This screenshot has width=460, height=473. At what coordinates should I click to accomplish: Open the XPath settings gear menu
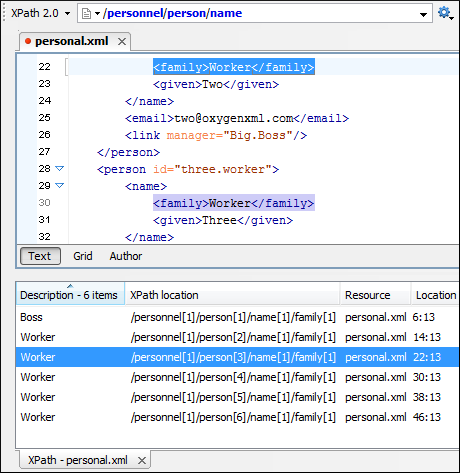click(445, 13)
